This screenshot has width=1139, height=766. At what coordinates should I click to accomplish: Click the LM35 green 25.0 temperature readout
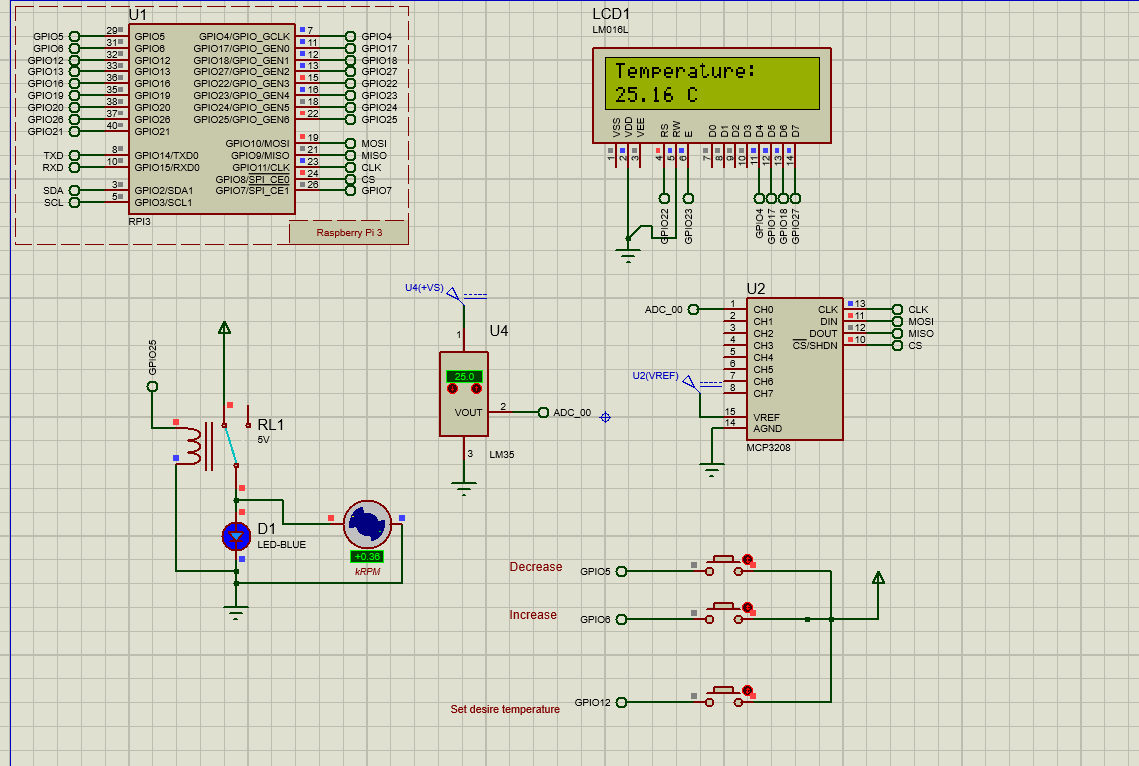pos(464,376)
